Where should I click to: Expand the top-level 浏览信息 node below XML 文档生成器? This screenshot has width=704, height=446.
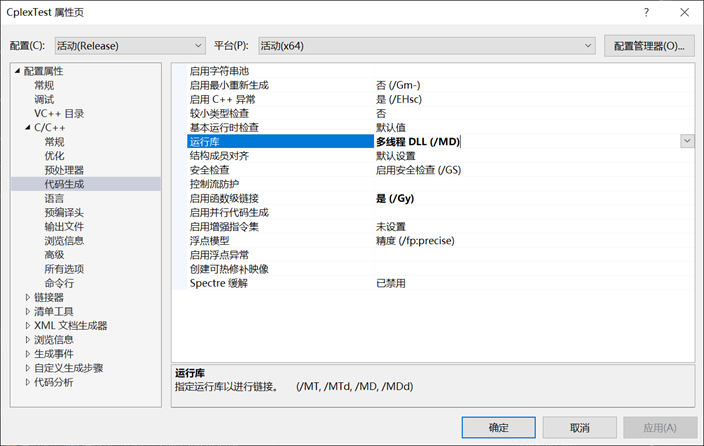click(28, 340)
